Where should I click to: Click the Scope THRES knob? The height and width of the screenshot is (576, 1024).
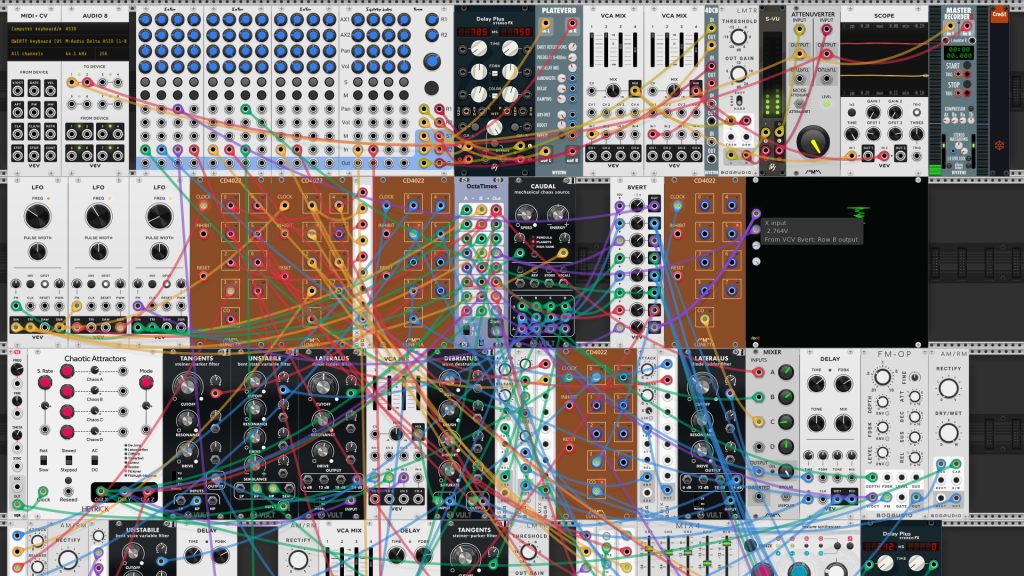[x=916, y=135]
